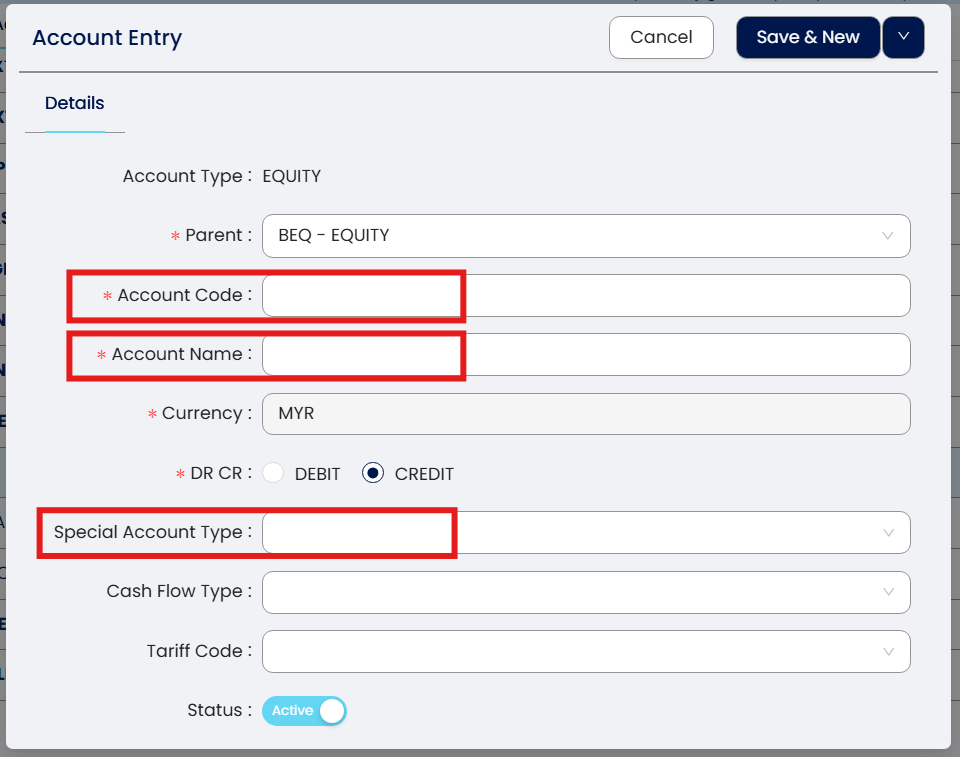Image resolution: width=960 pixels, height=757 pixels.
Task: Click the Cash Flow Type chevron icon
Action: (x=888, y=592)
